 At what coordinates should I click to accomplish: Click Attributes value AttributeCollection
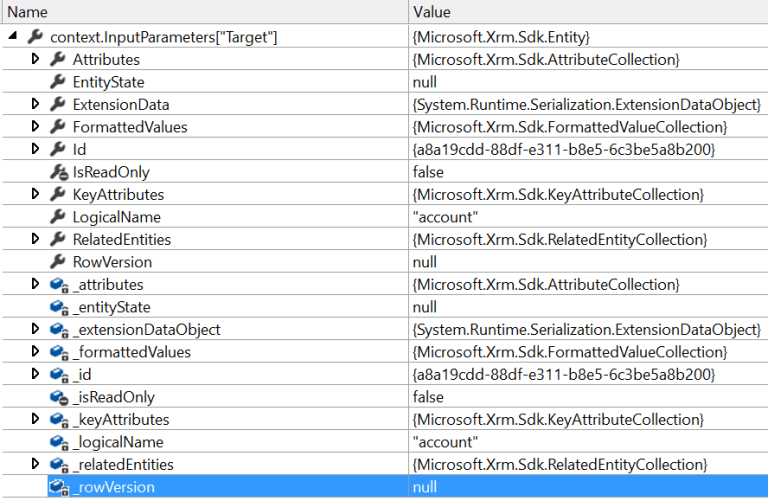click(546, 59)
